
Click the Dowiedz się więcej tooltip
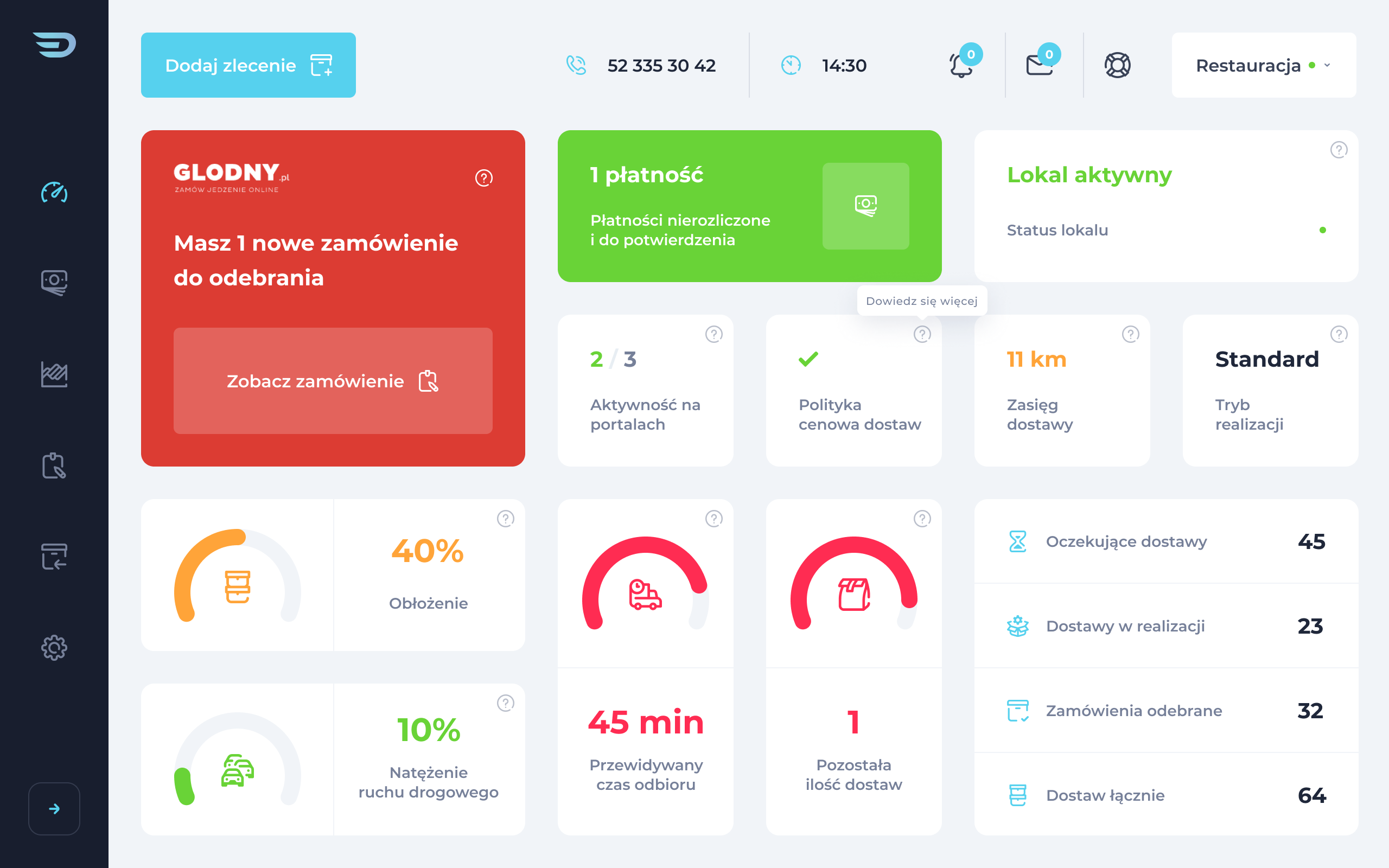922,301
